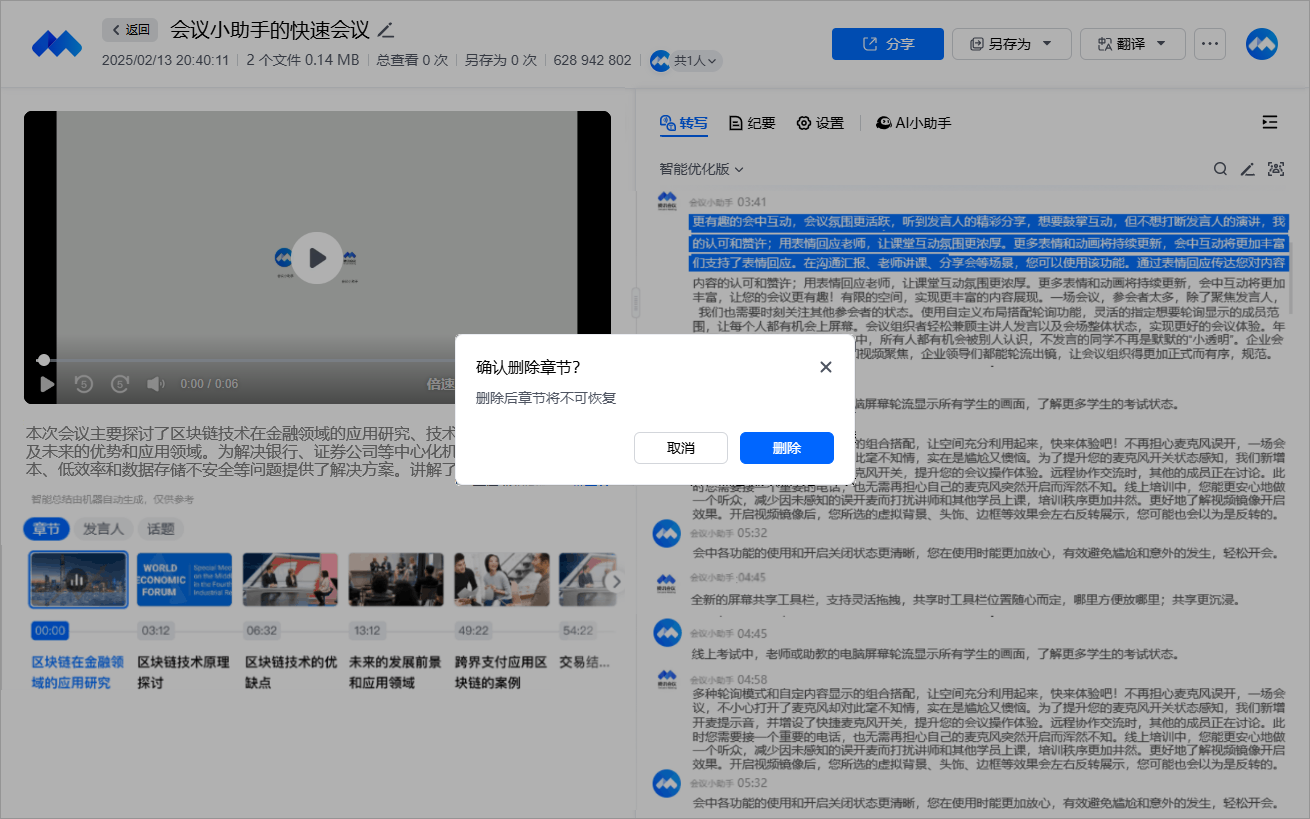
Task: Mute the video volume icon
Action: click(x=155, y=384)
